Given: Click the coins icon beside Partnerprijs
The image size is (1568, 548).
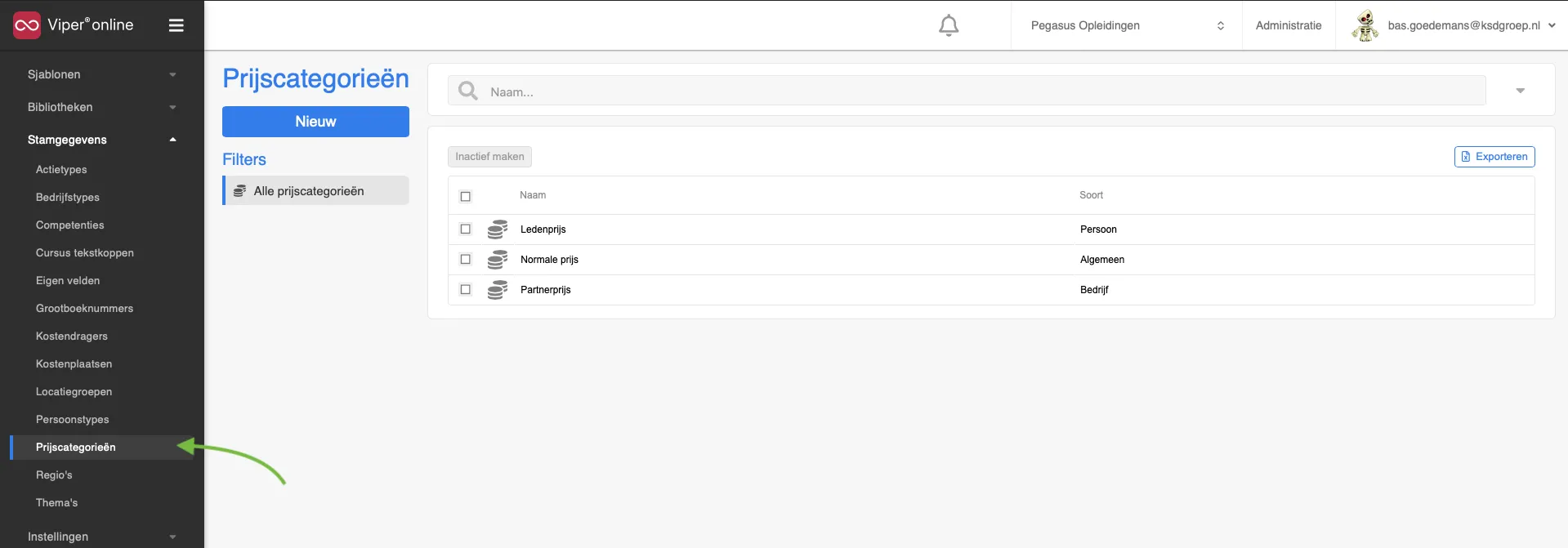Looking at the screenshot, I should 498,290.
